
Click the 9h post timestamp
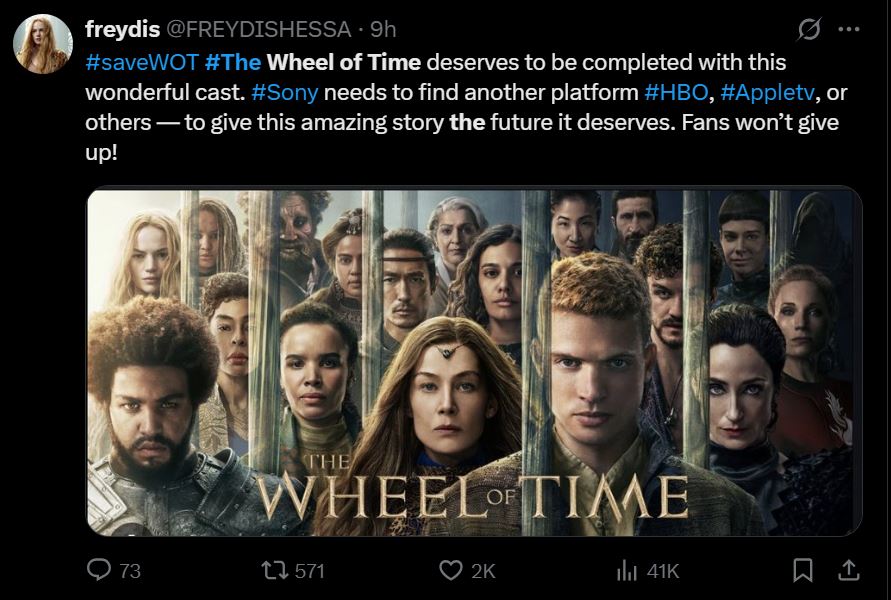[383, 30]
